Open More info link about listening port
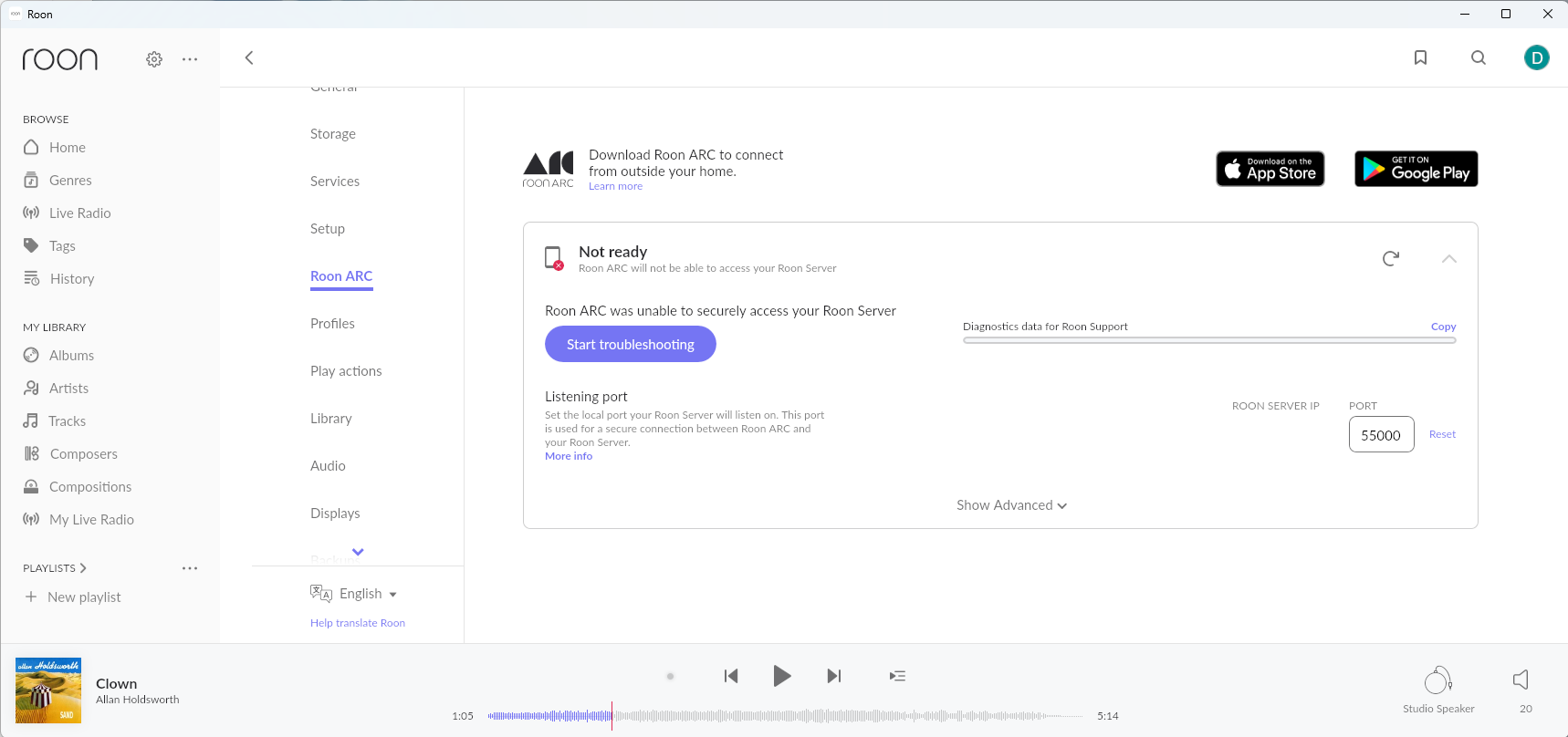Viewport: 1568px width, 737px height. pos(569,456)
